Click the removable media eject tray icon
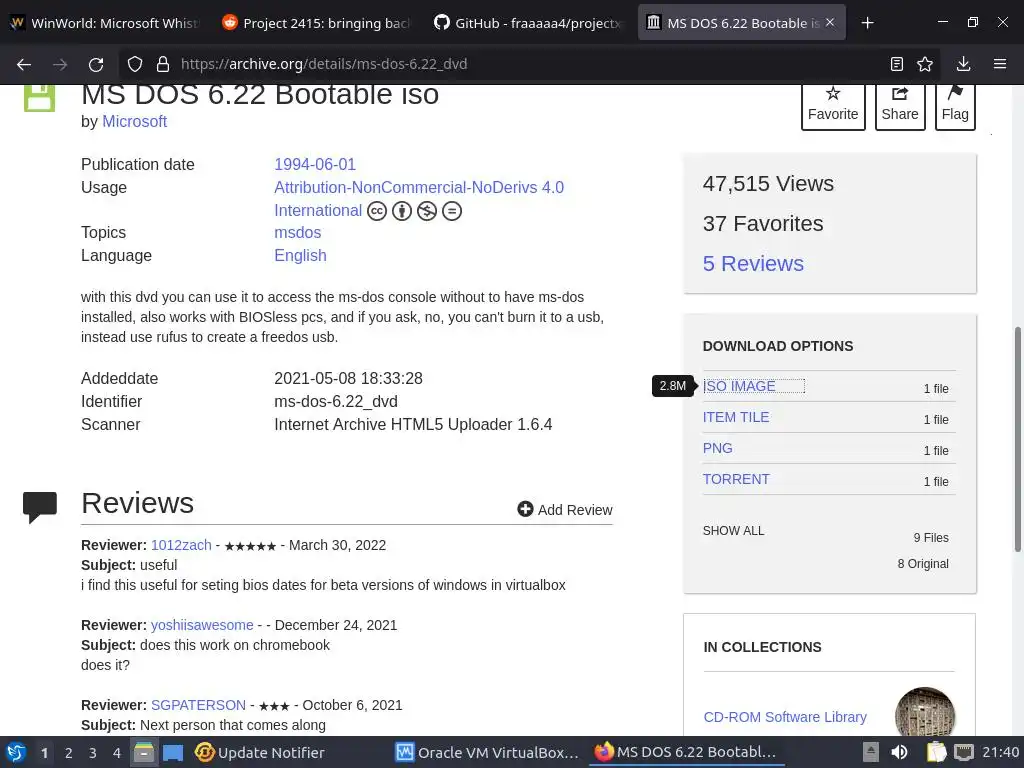 point(871,752)
